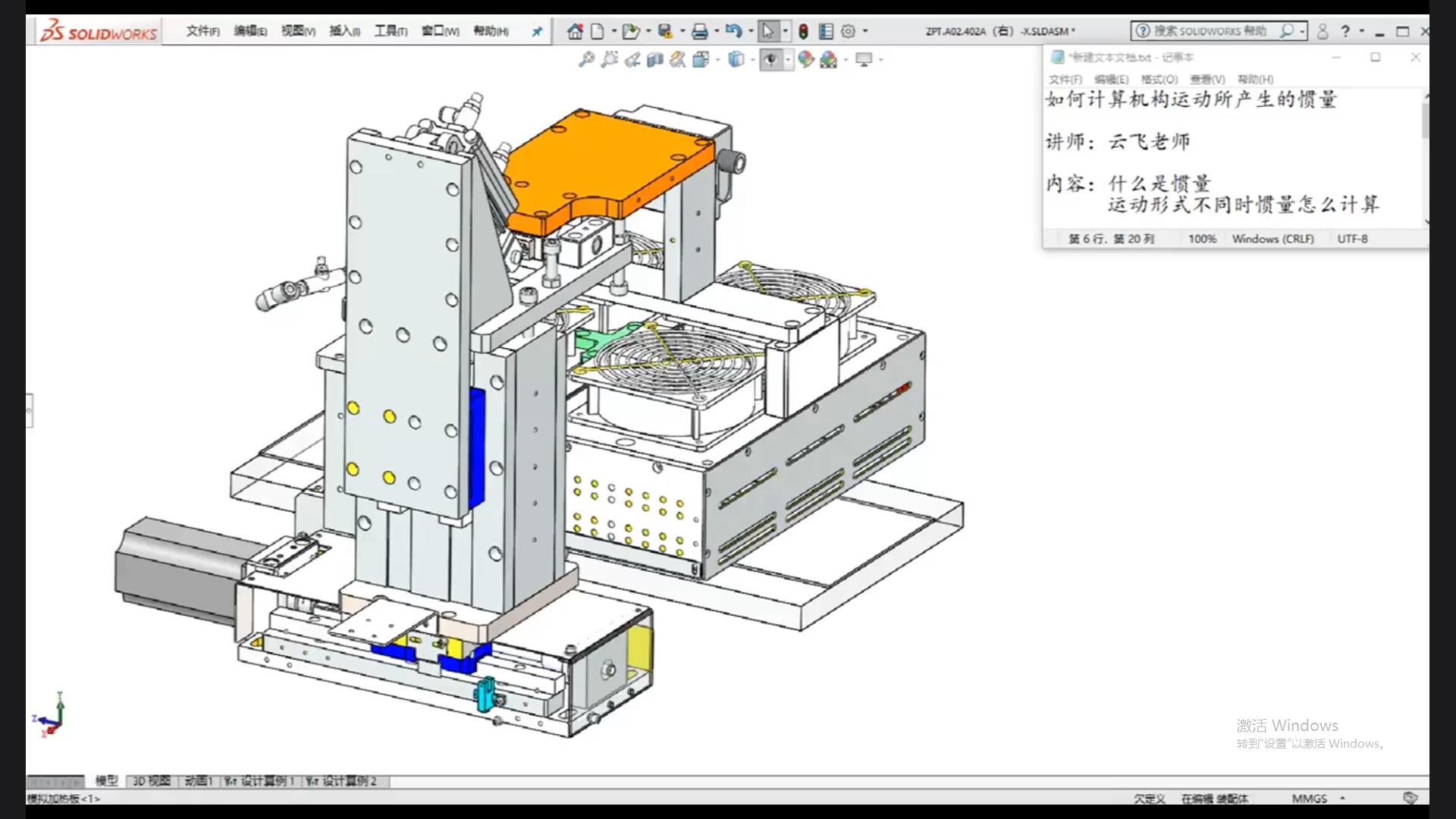Click the SolidWorks home icon

pos(575,31)
